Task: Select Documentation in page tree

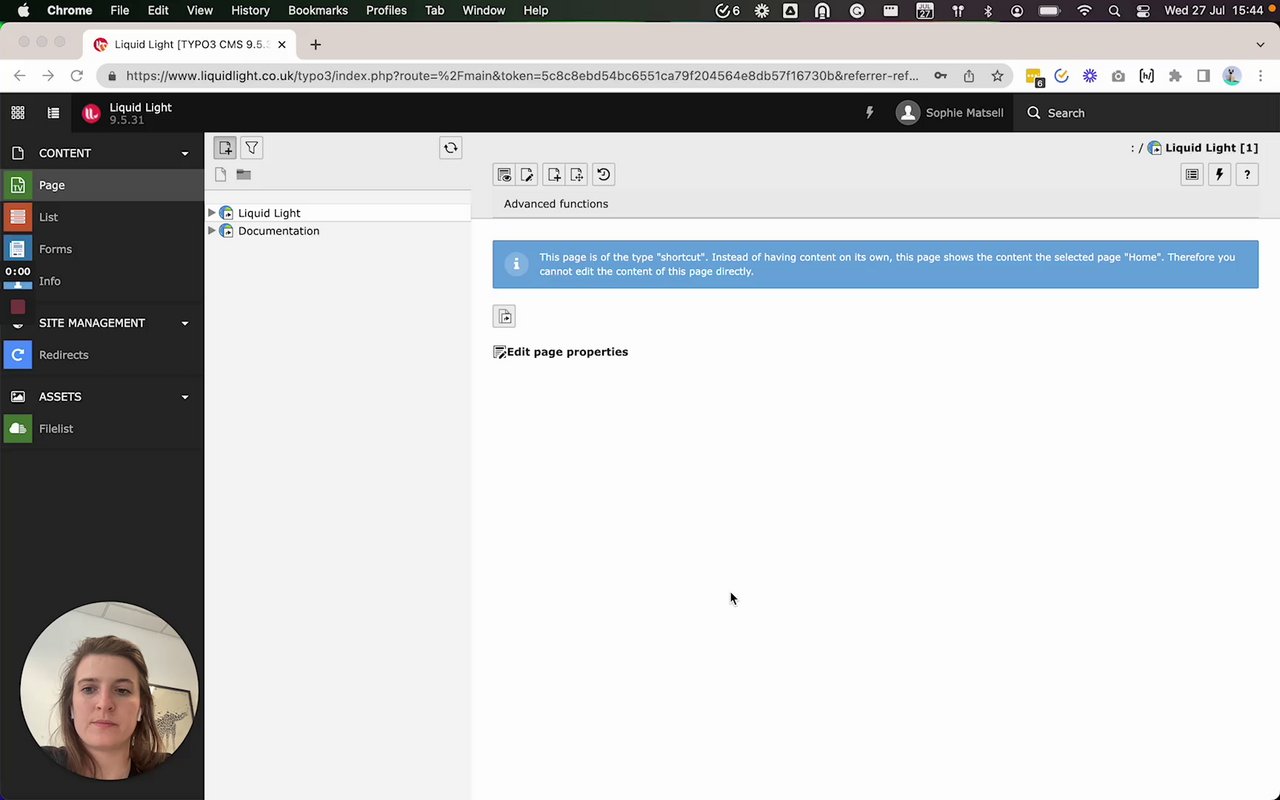Action: (279, 231)
